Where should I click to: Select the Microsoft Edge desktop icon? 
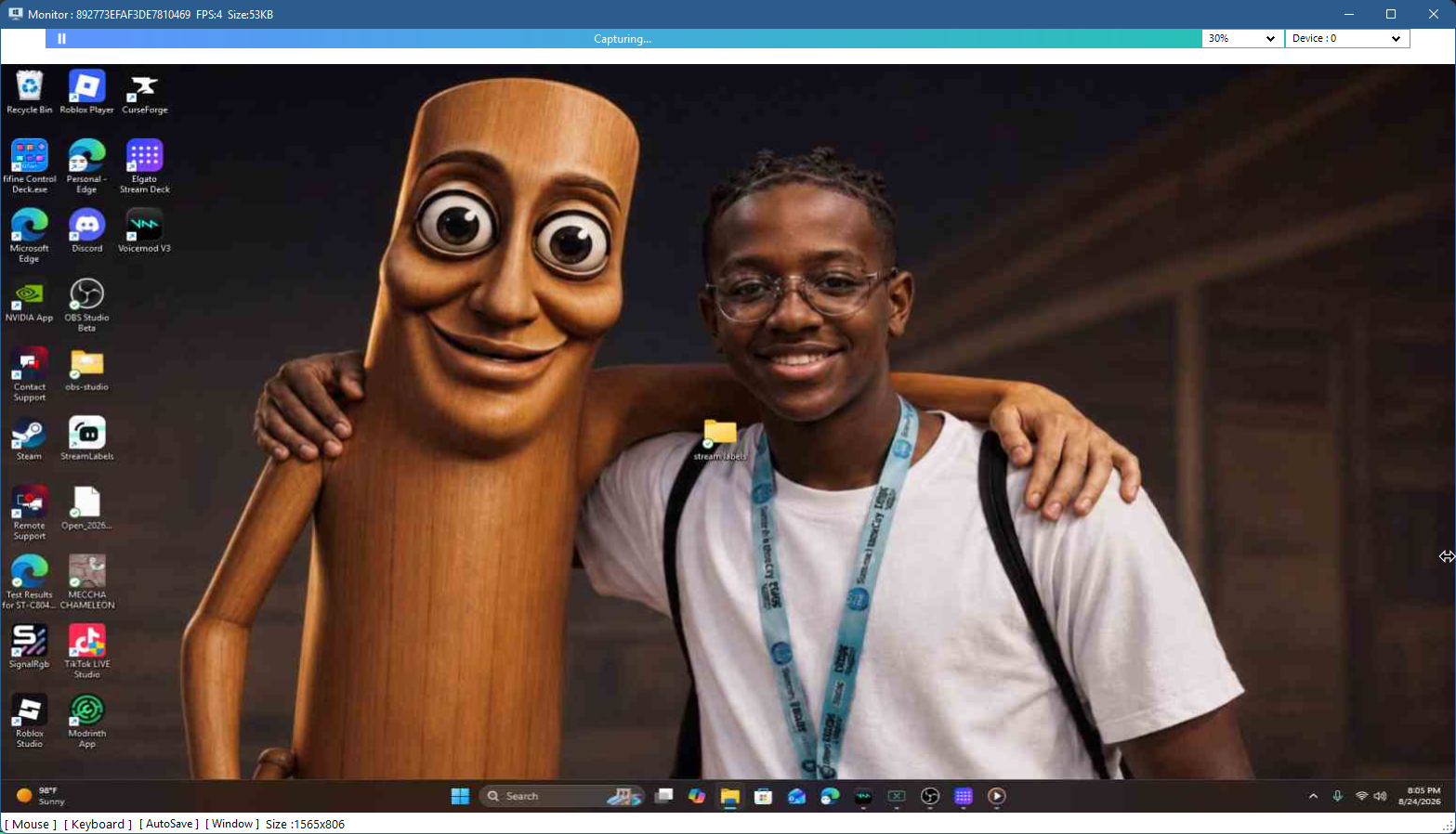pyautogui.click(x=30, y=235)
